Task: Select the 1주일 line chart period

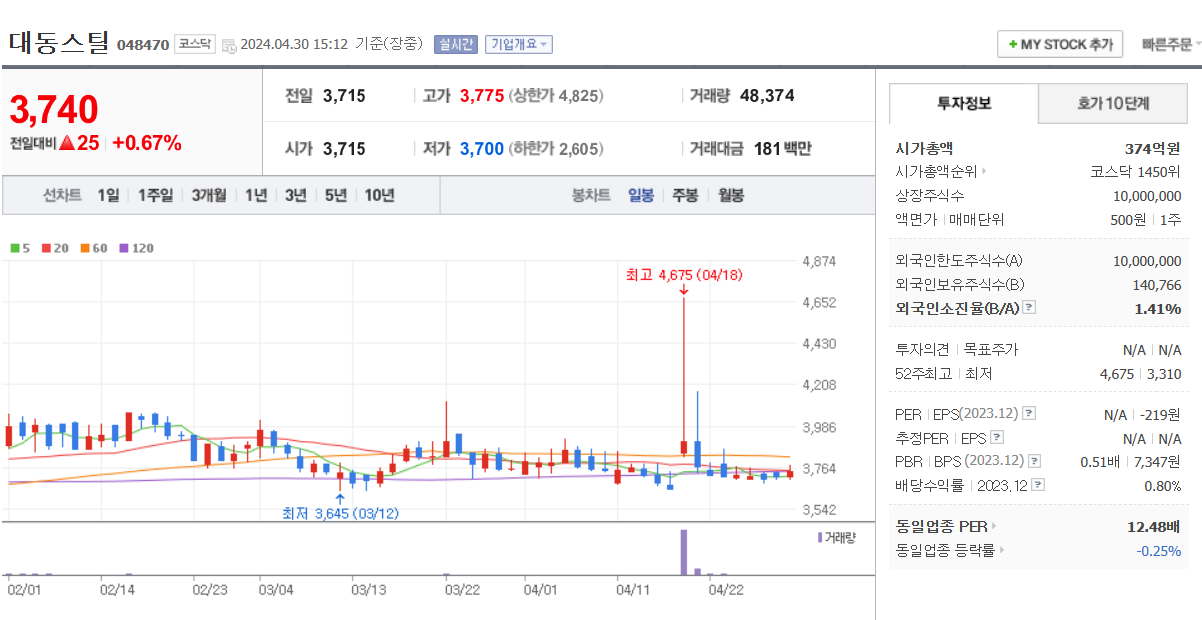Action: [x=155, y=195]
